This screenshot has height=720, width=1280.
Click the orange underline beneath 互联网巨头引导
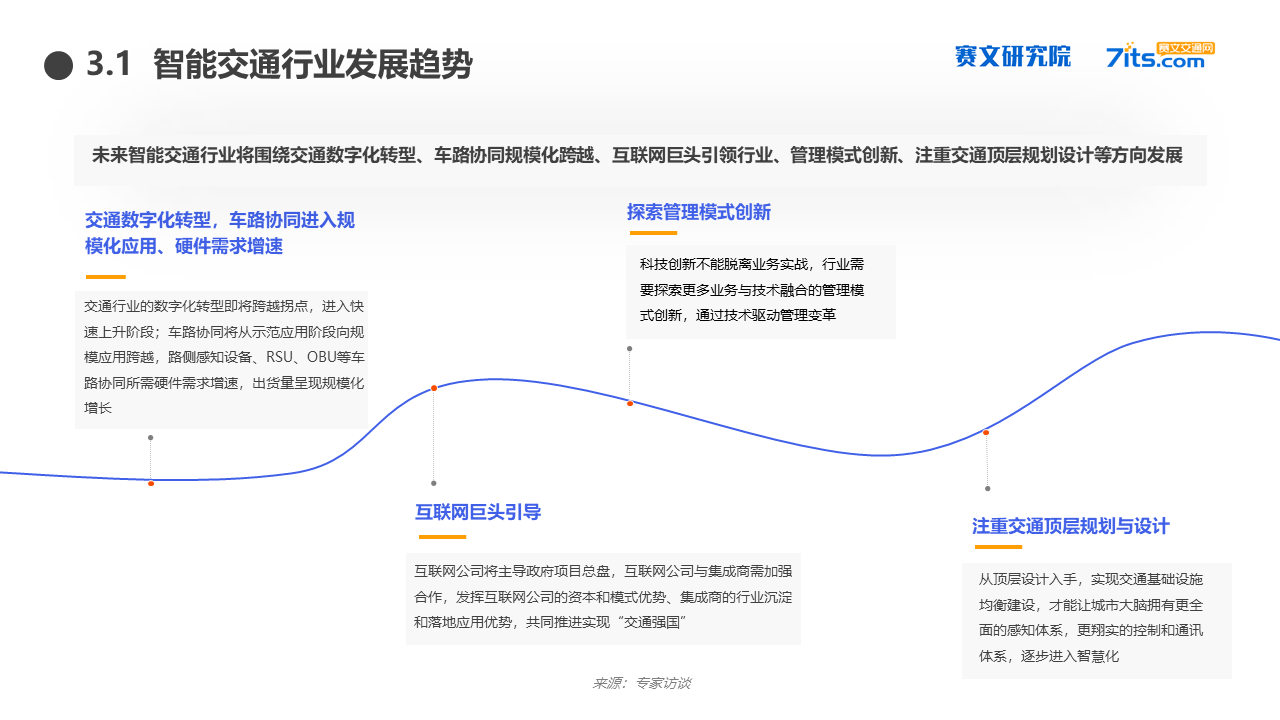[441, 537]
